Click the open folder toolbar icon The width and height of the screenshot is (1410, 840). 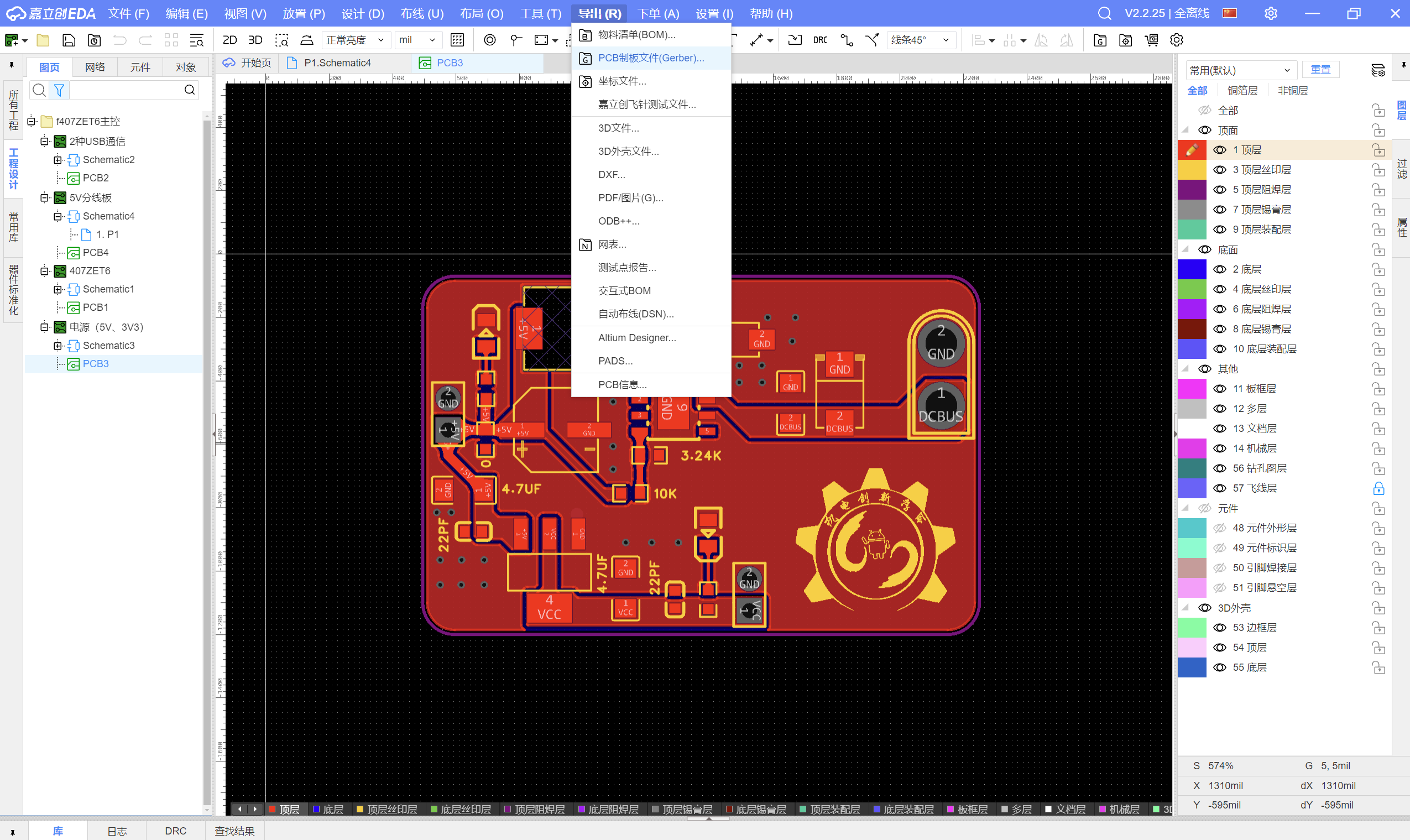[x=43, y=40]
